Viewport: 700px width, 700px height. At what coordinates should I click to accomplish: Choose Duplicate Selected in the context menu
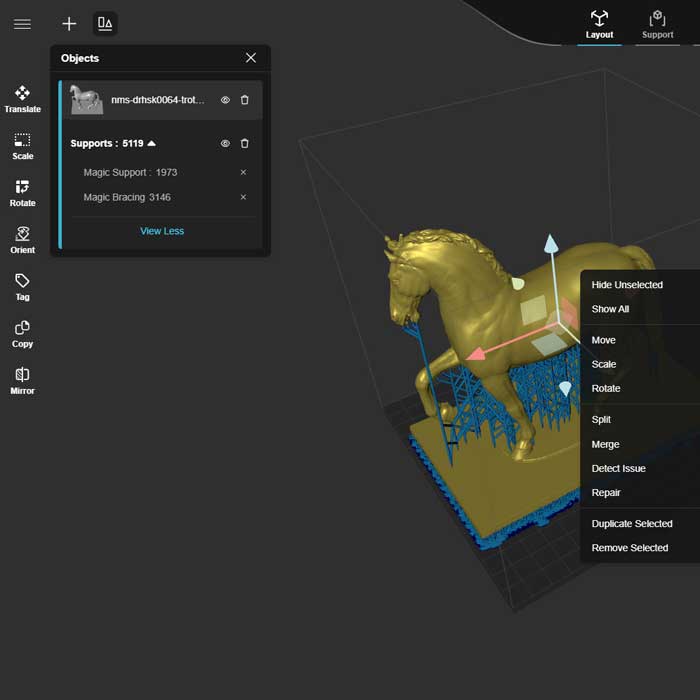[632, 524]
